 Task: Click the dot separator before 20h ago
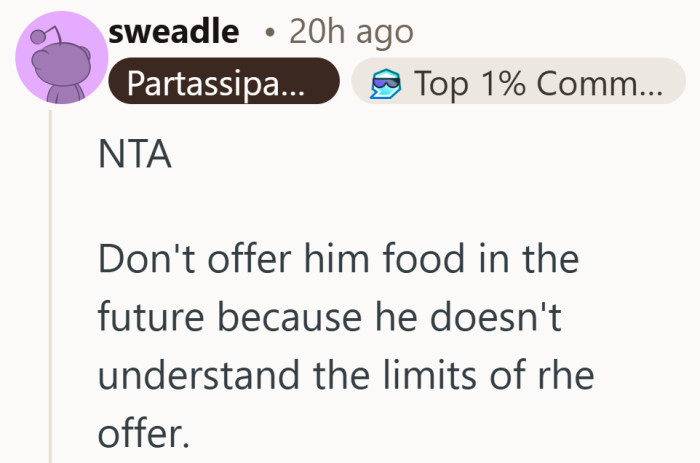coord(269,33)
